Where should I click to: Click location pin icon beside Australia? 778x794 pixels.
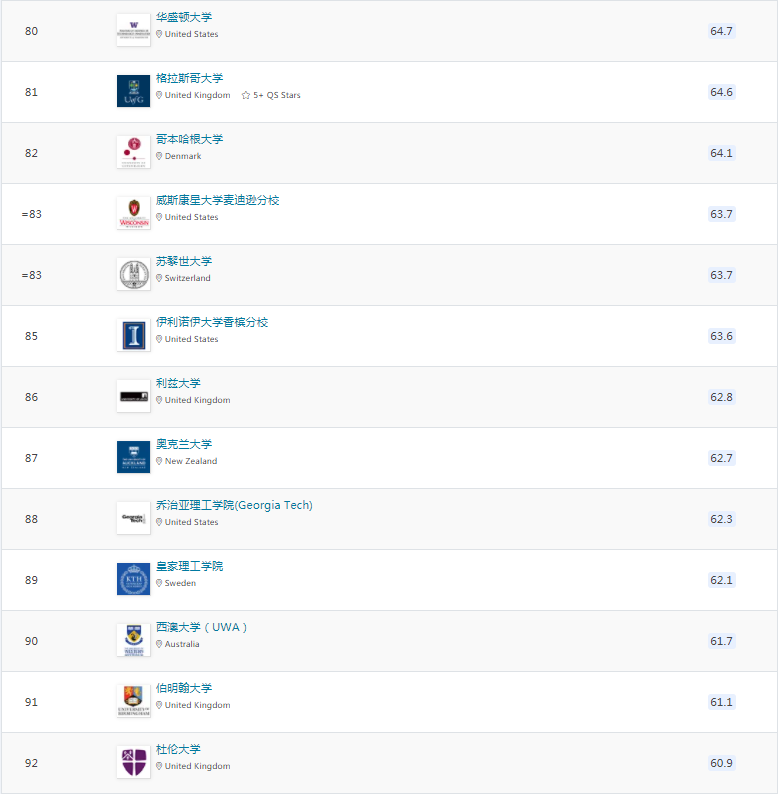(159, 644)
